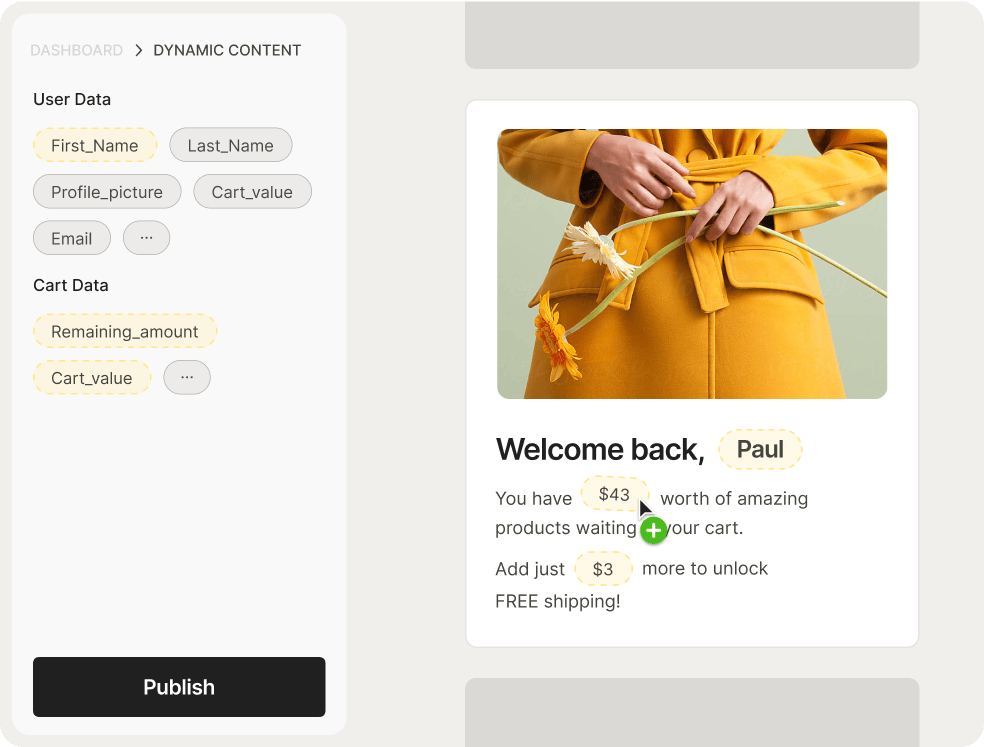Image resolution: width=984 pixels, height=747 pixels.
Task: Choose Cart_value tag under User Data
Action: click(252, 192)
